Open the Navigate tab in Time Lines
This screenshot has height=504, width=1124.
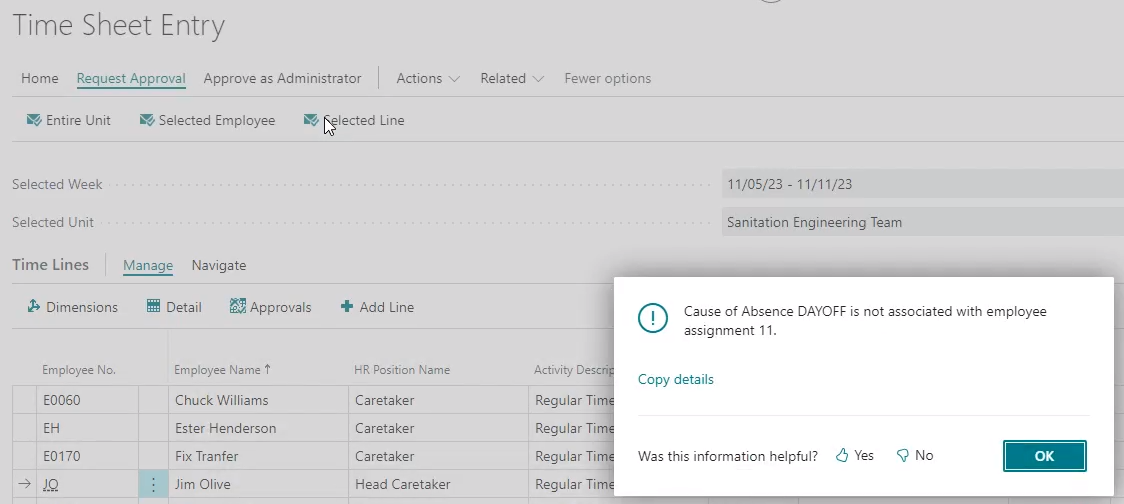(x=219, y=266)
